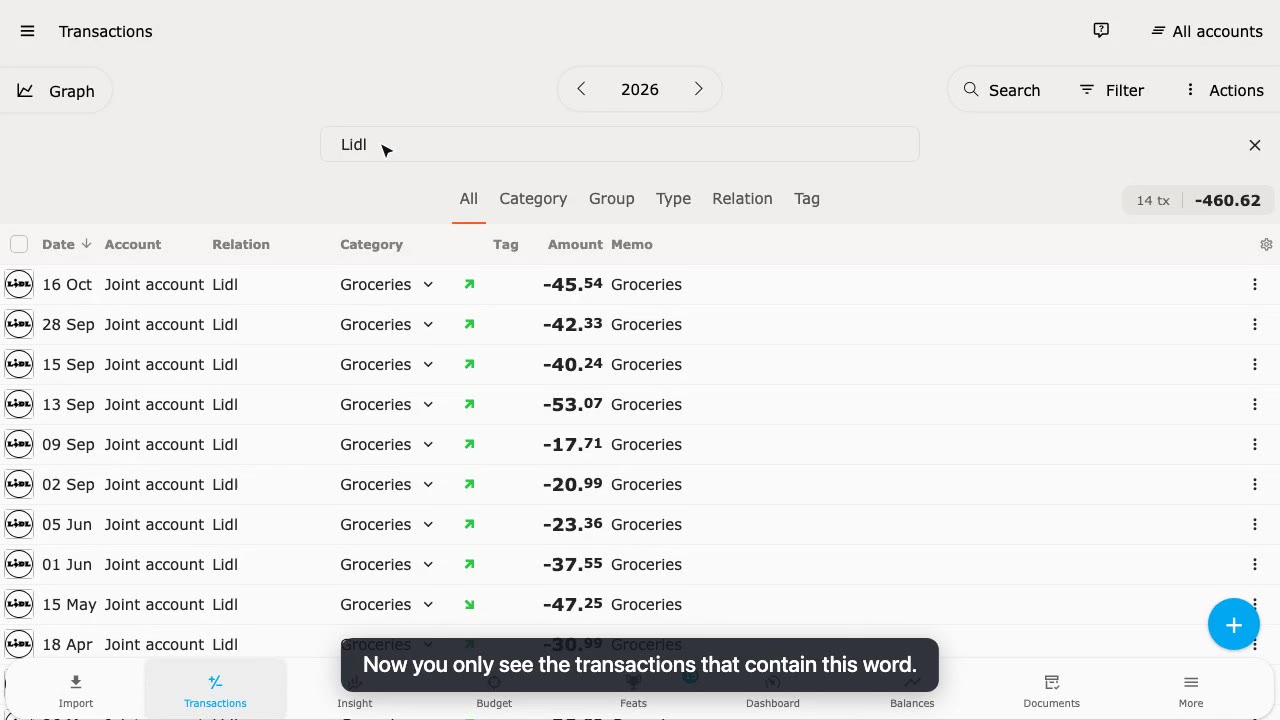The width and height of the screenshot is (1280, 720).
Task: Switch to the Relation tab
Action: [742, 199]
